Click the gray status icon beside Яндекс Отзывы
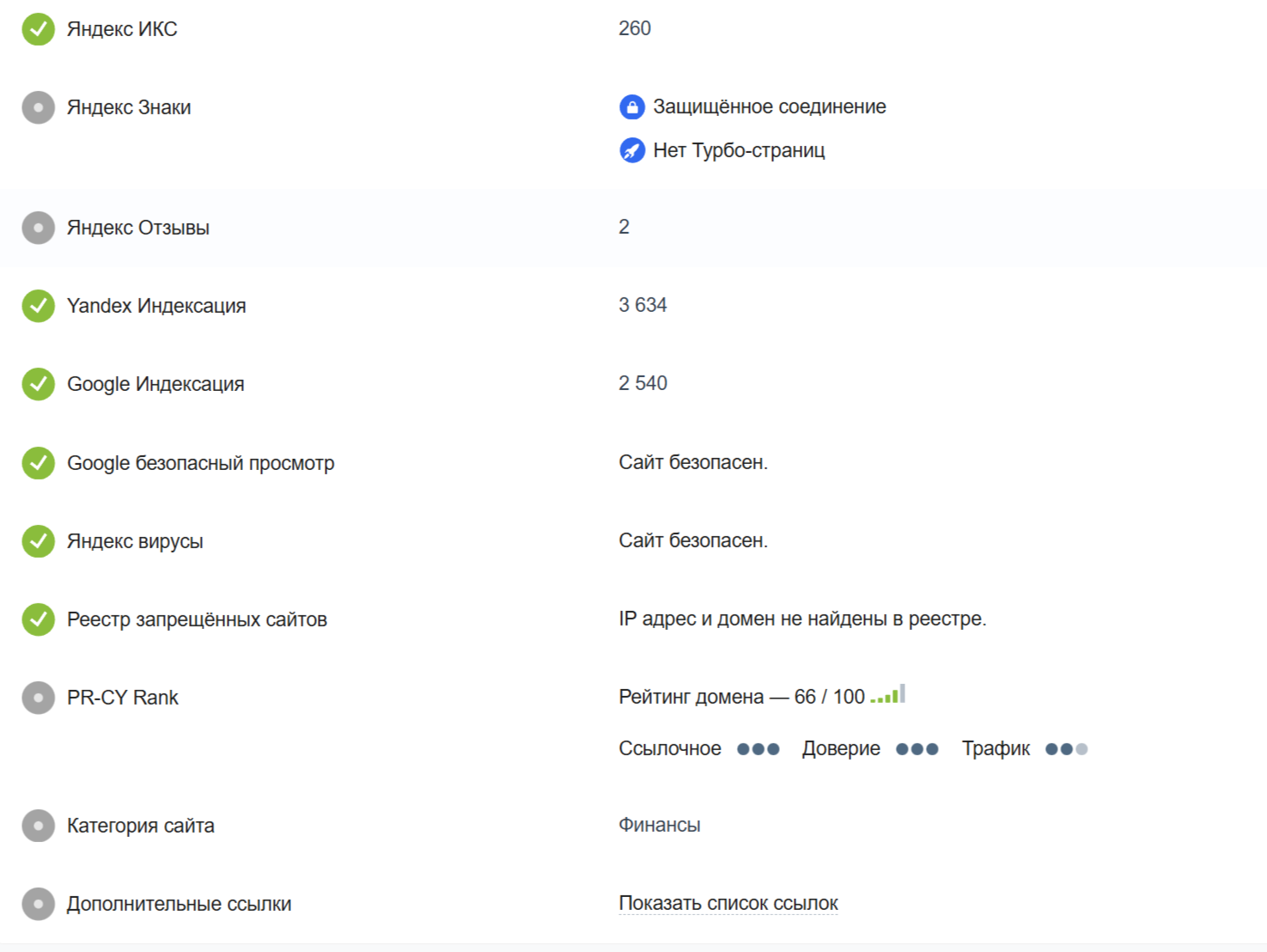Image resolution: width=1267 pixels, height=952 pixels. pyautogui.click(x=38, y=228)
